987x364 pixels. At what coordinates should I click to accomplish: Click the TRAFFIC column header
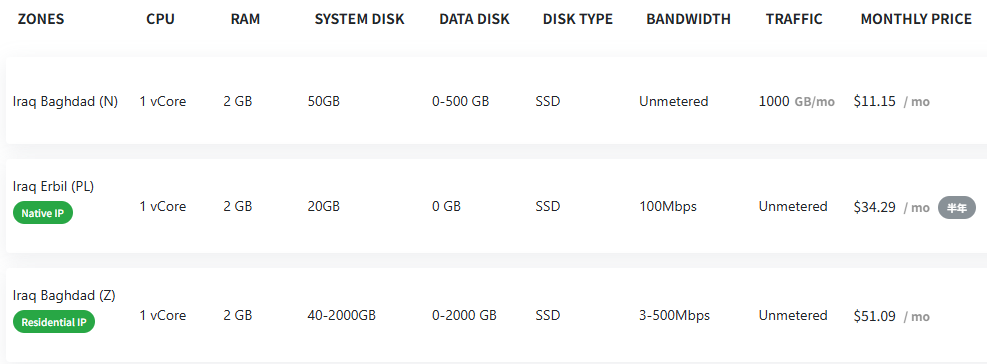click(x=794, y=19)
